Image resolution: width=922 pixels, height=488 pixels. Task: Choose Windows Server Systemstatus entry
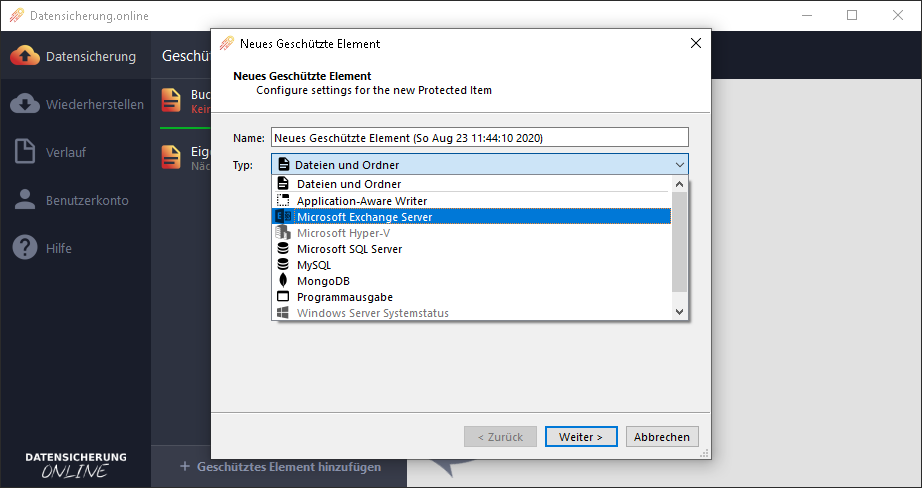(x=472, y=313)
